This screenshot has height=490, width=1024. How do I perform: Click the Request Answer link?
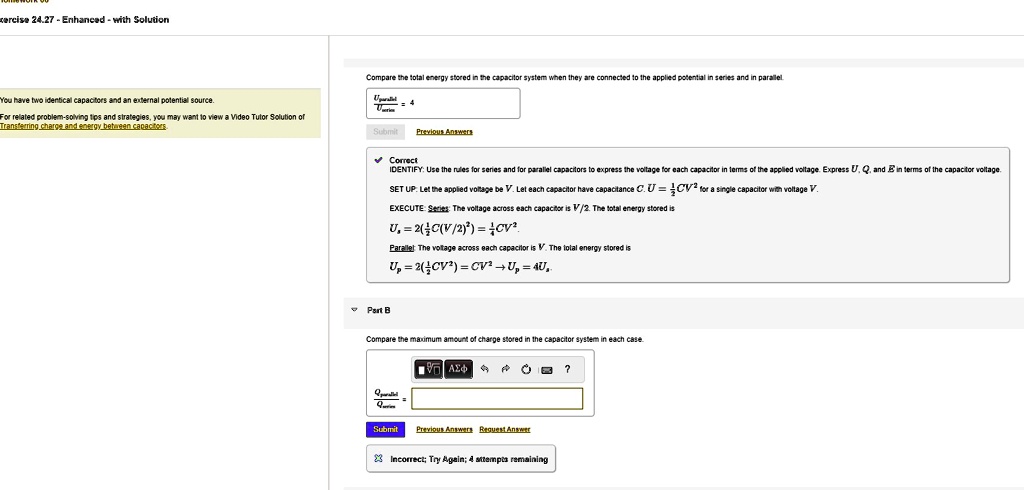click(505, 429)
